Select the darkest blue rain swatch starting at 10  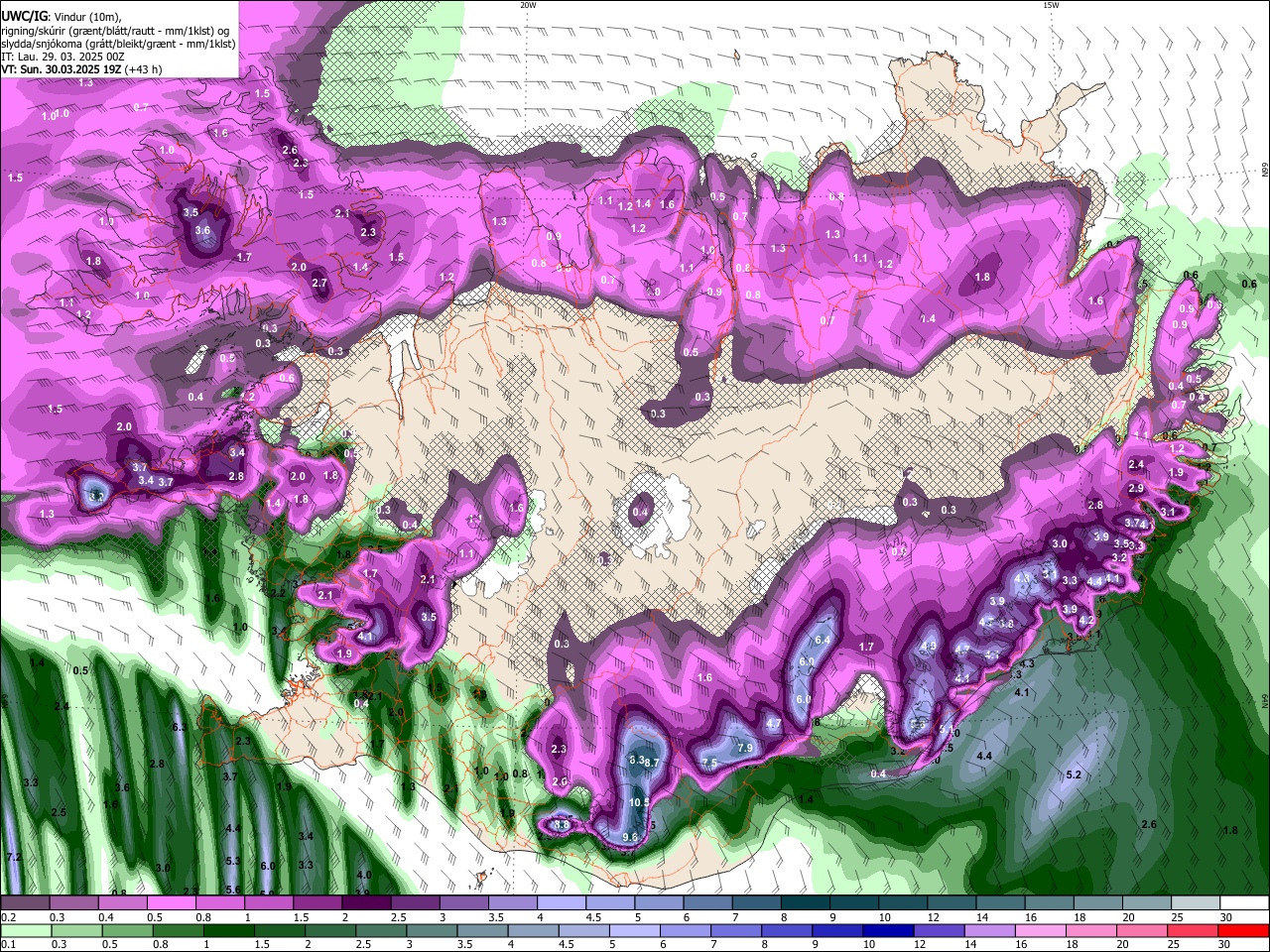888,930
